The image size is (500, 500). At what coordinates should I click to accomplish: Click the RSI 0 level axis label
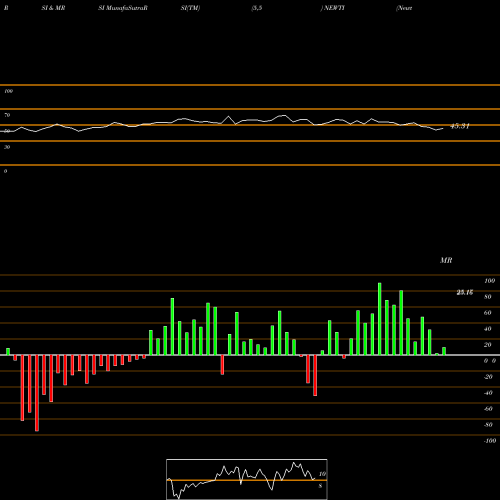coord(5,171)
